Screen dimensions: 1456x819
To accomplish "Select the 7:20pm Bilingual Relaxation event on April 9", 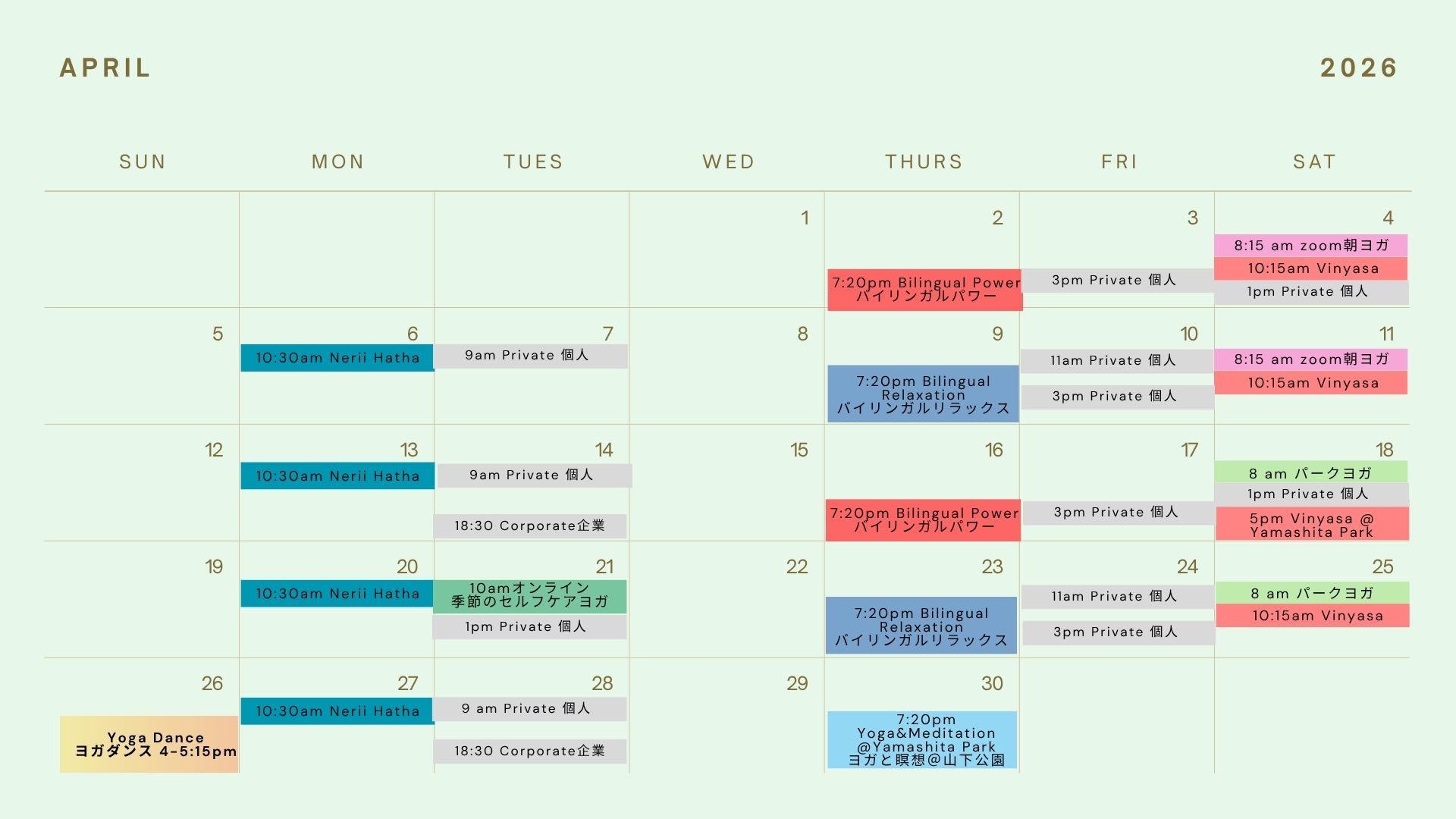I will click(923, 394).
